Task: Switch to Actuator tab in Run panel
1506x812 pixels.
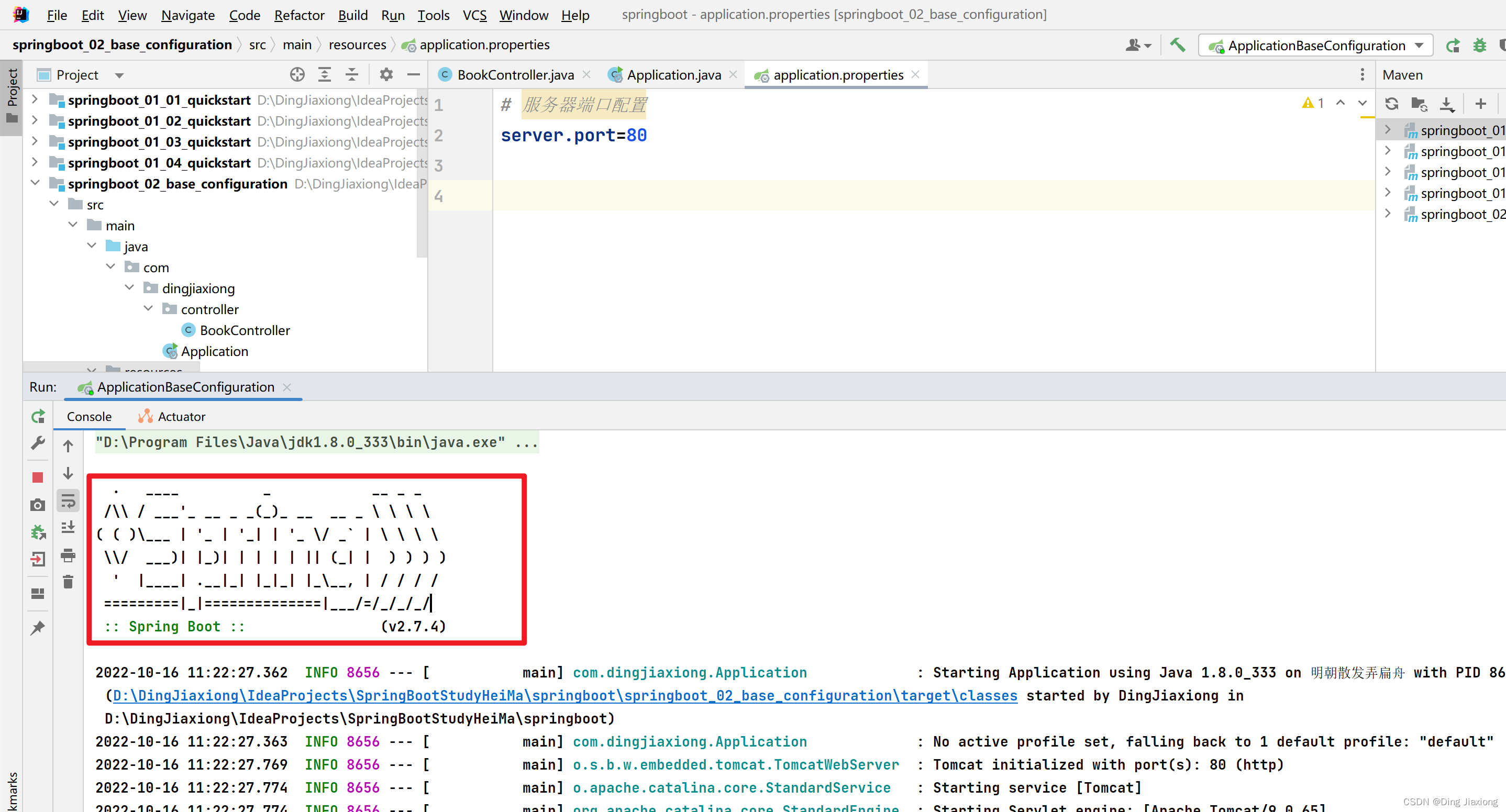Action: click(x=172, y=416)
